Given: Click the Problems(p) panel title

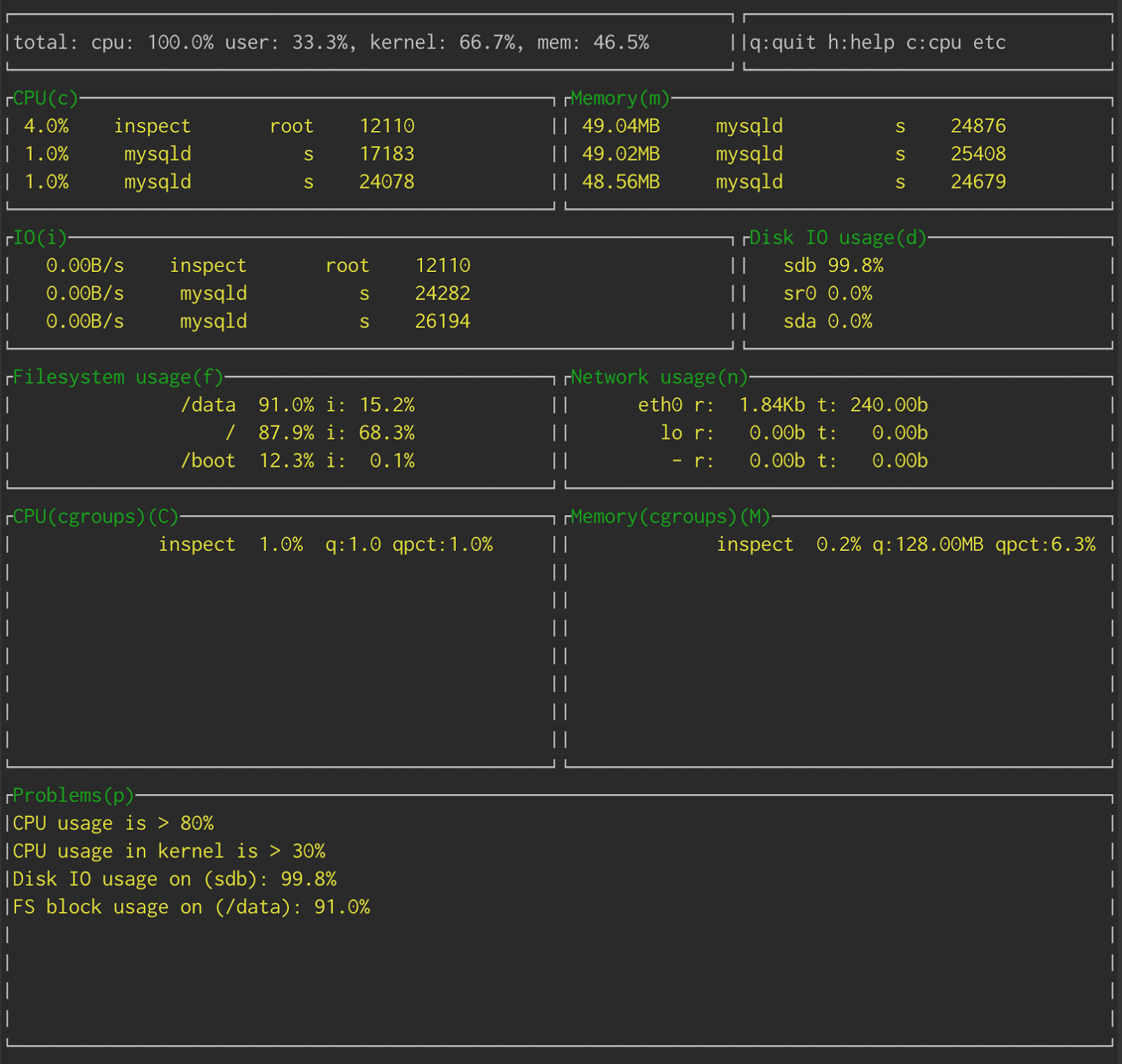Looking at the screenshot, I should coord(74,796).
